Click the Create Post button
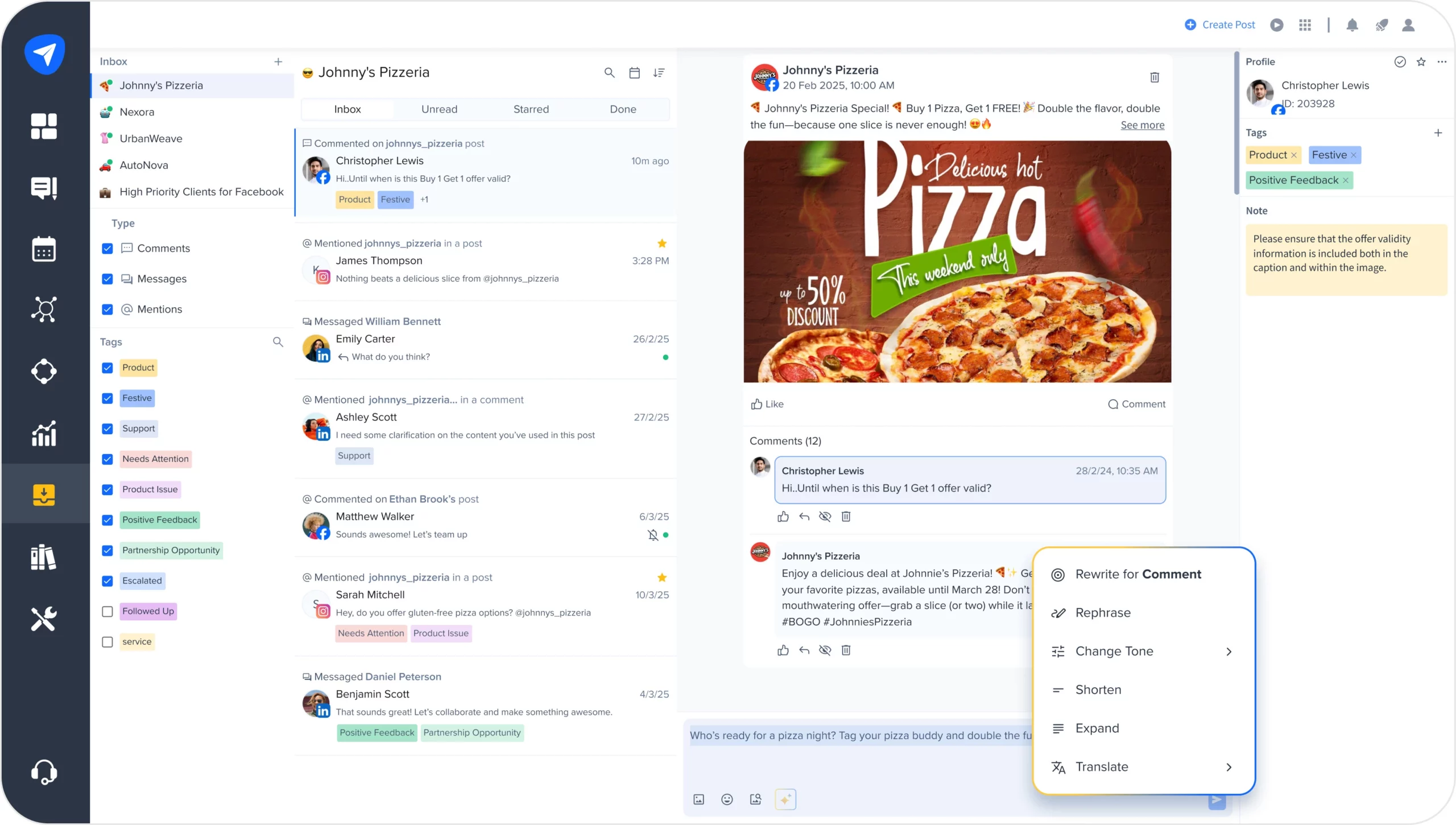The image size is (1456, 825). click(x=1219, y=25)
